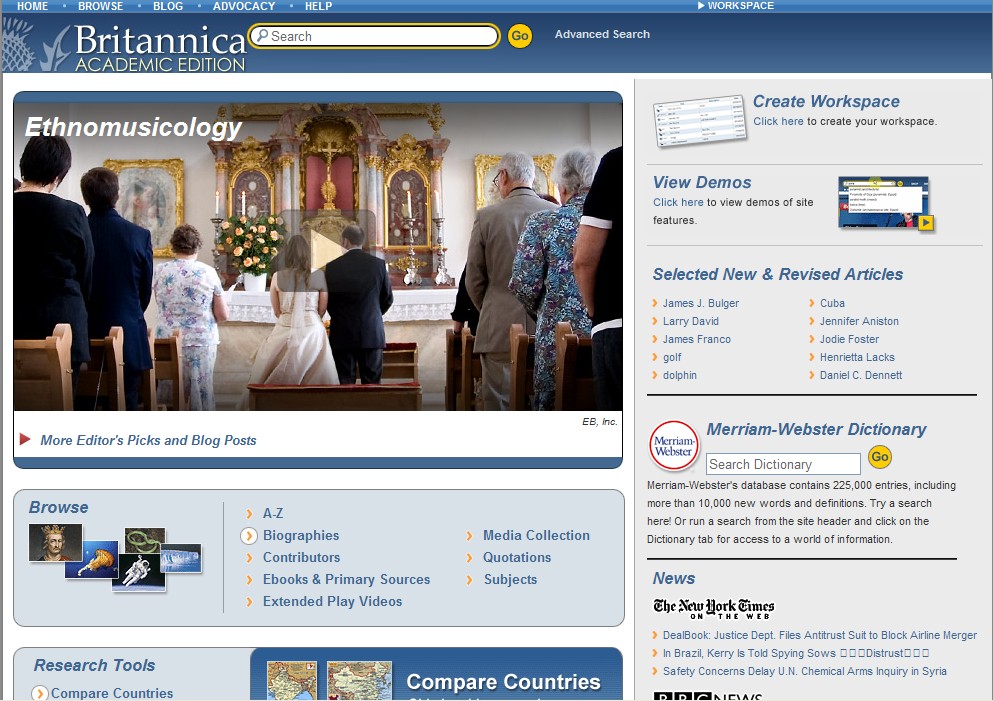Screen dimensions: 993x701
Task: Open the Media Collection link
Action: (536, 536)
